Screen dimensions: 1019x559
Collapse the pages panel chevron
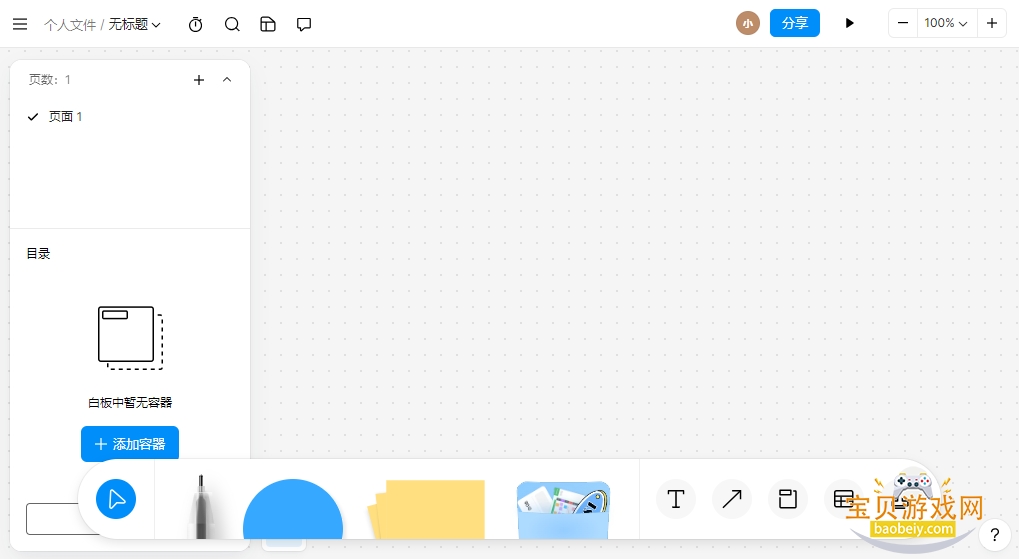point(227,79)
